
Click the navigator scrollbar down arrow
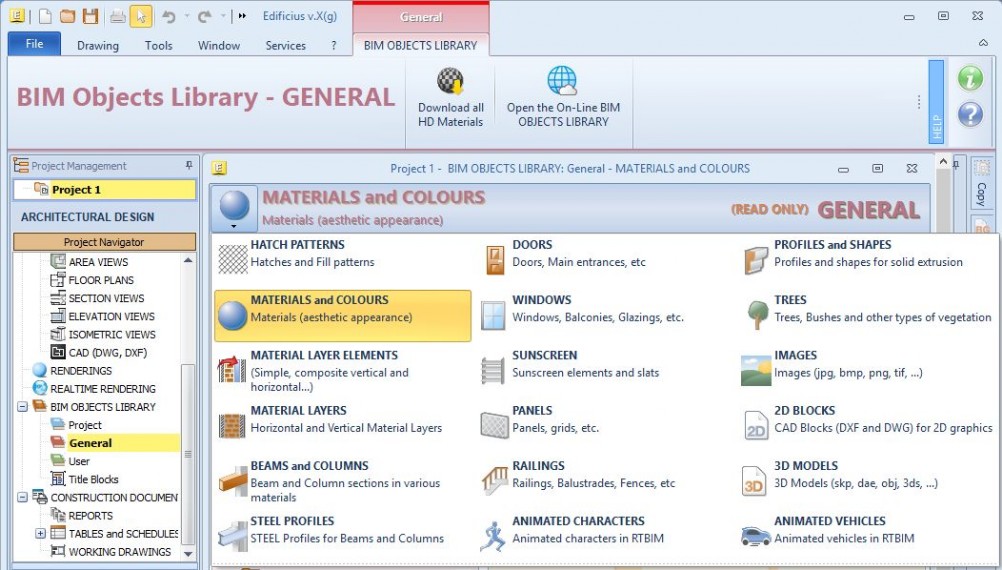pos(188,553)
